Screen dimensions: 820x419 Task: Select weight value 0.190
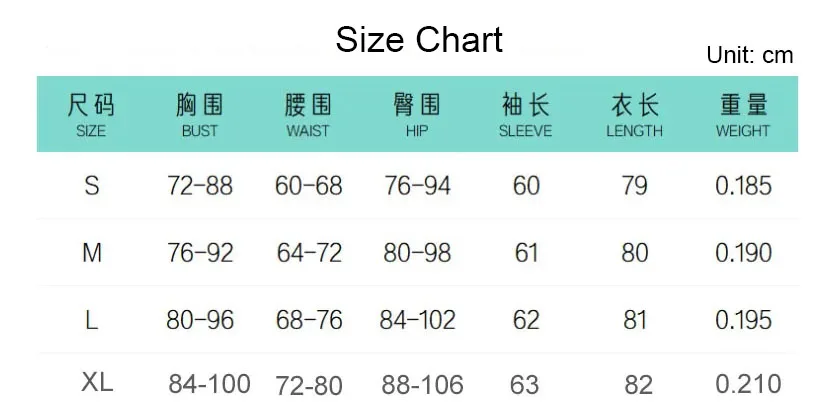point(744,253)
